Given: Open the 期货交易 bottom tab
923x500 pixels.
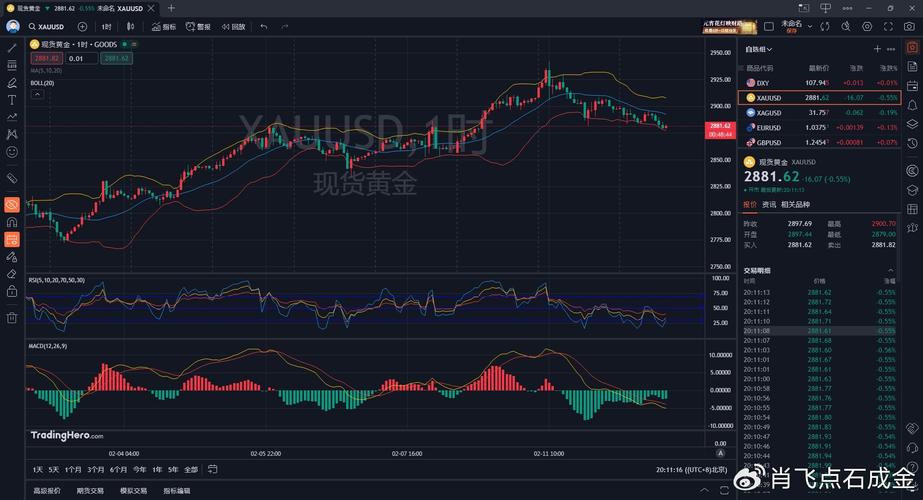Looking at the screenshot, I should click(x=90, y=491).
